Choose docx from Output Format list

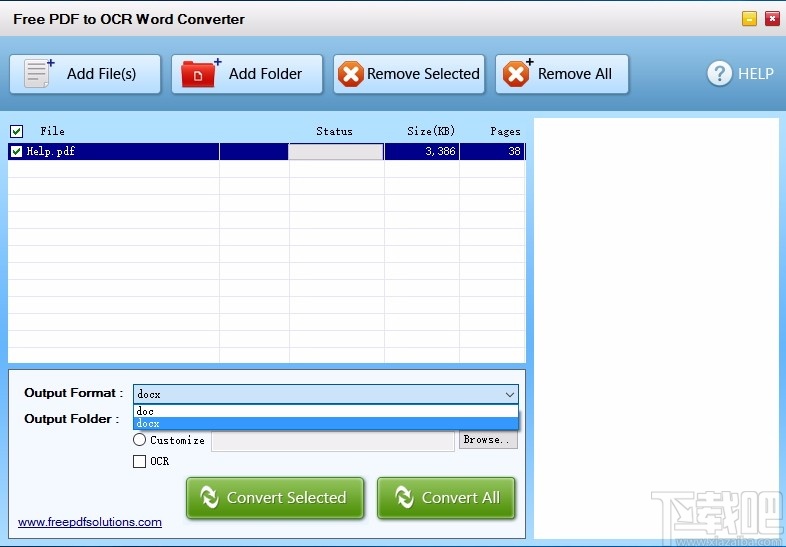coord(326,424)
